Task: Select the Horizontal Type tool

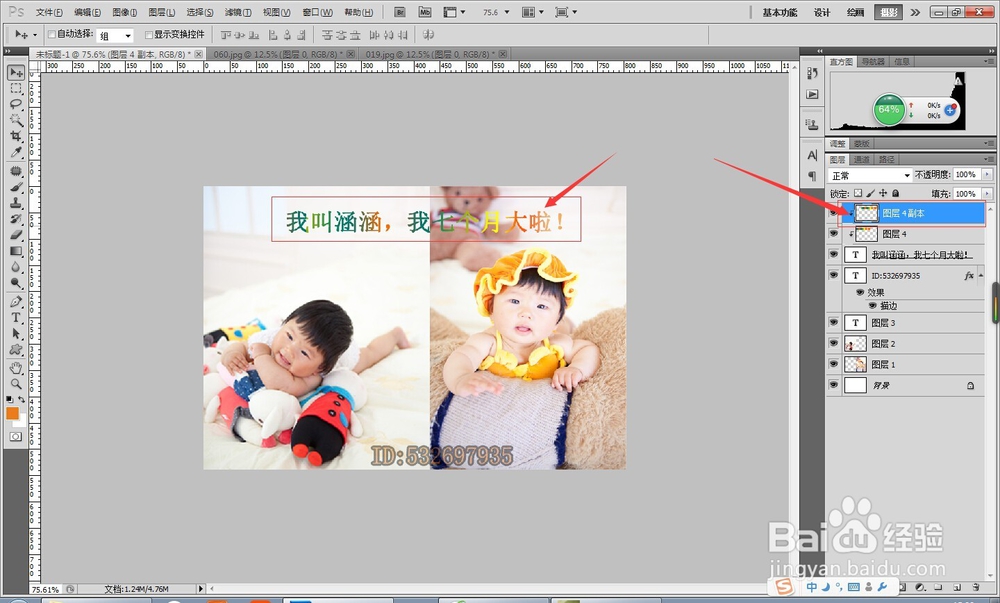Action: [x=16, y=318]
